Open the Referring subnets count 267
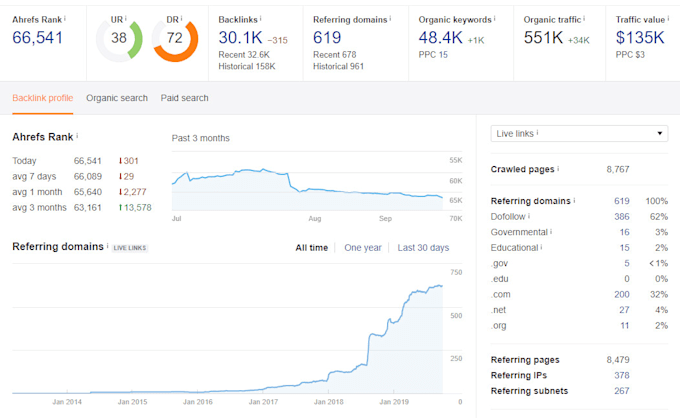Image resolution: width=680 pixels, height=418 pixels. click(x=621, y=391)
